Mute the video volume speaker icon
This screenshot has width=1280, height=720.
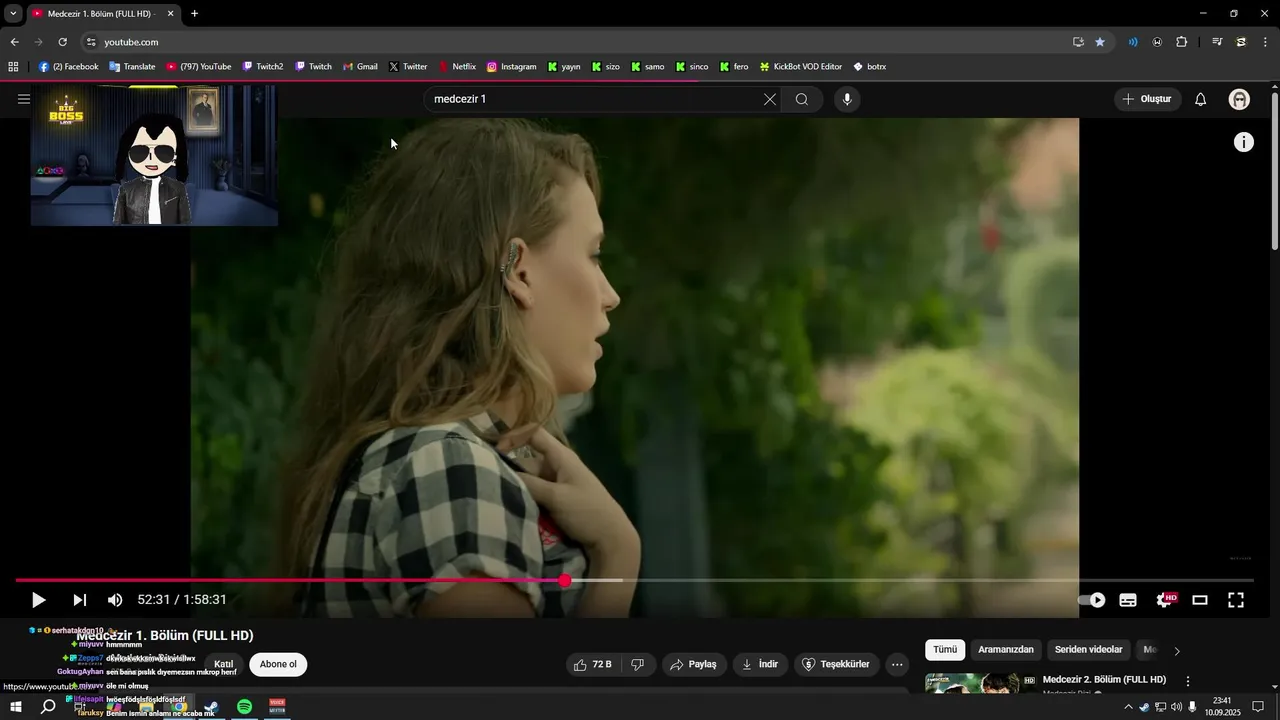(115, 600)
